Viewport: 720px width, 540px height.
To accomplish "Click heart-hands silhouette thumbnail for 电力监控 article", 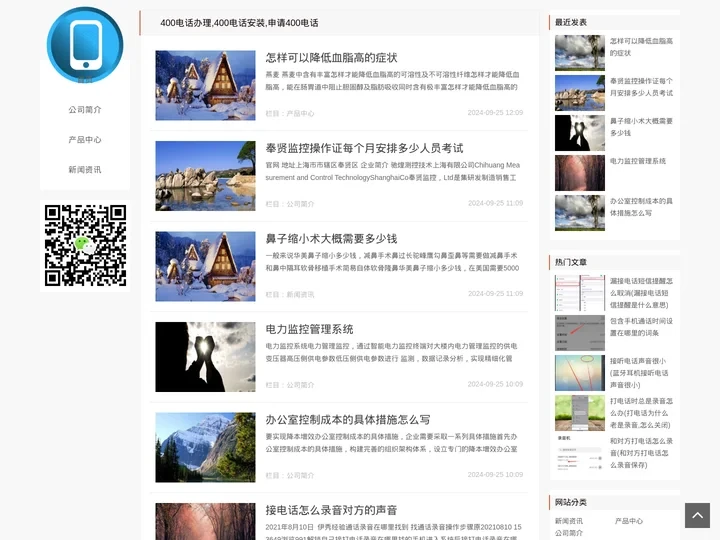I will pyautogui.click(x=205, y=357).
